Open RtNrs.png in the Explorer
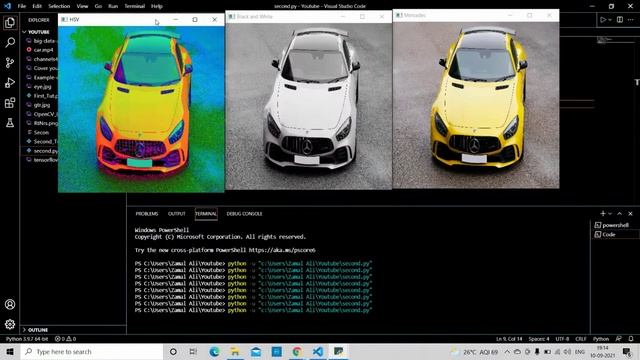Image resolution: width=640 pixels, height=360 pixels. coord(41,123)
